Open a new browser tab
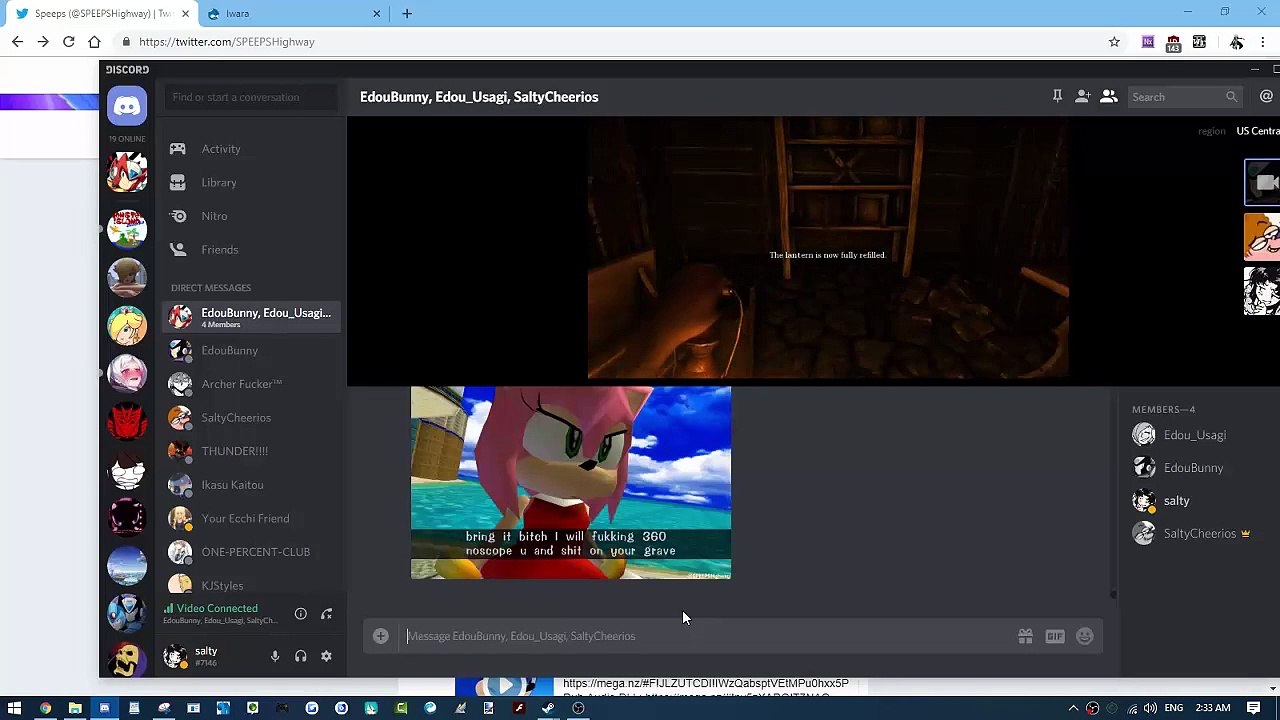The width and height of the screenshot is (1280, 720). coord(407,14)
